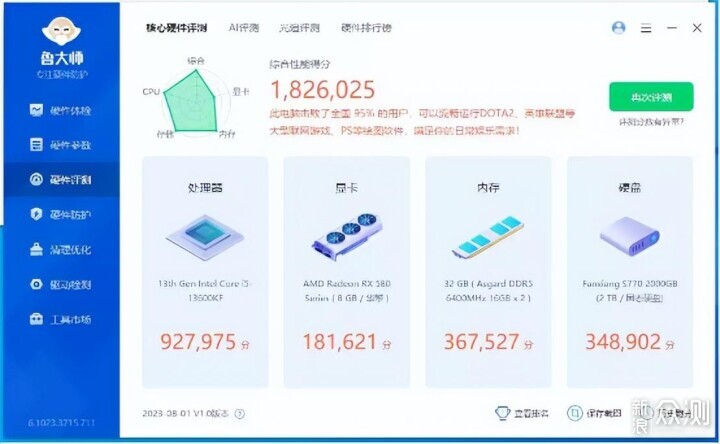Click the memory stick illustration
The height and width of the screenshot is (444, 720).
(488, 236)
